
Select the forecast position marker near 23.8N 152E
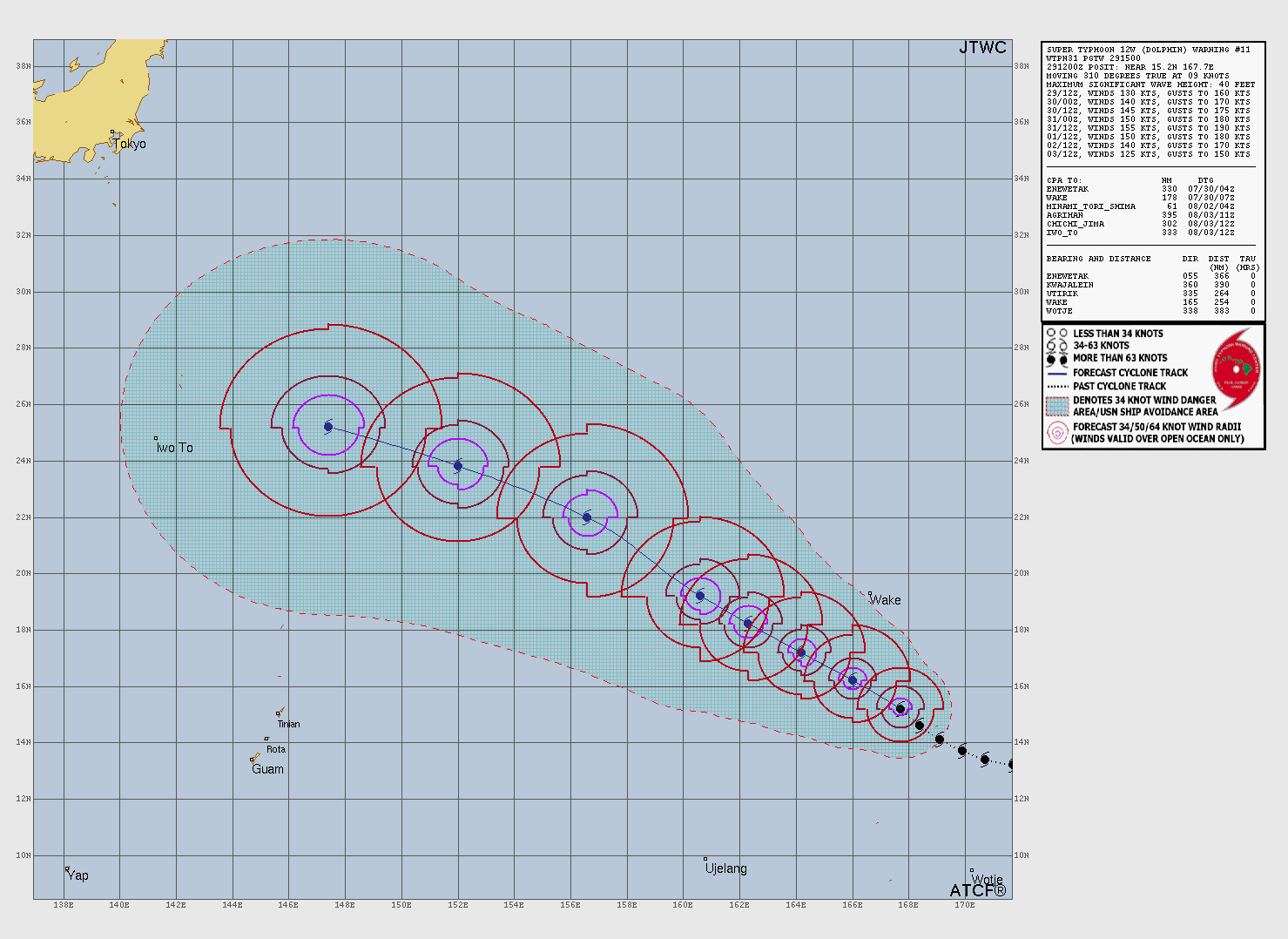click(458, 466)
